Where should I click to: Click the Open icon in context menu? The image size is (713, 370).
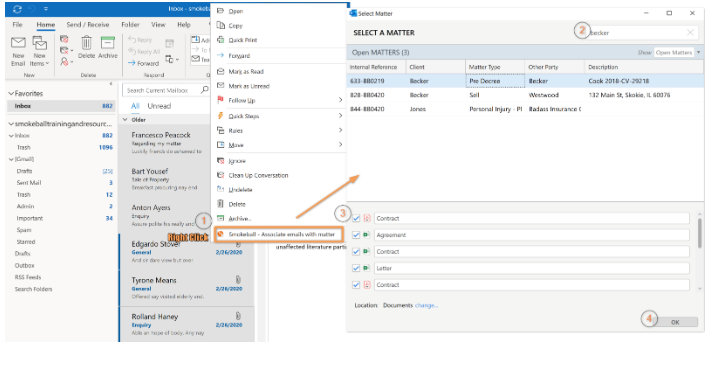(x=221, y=10)
